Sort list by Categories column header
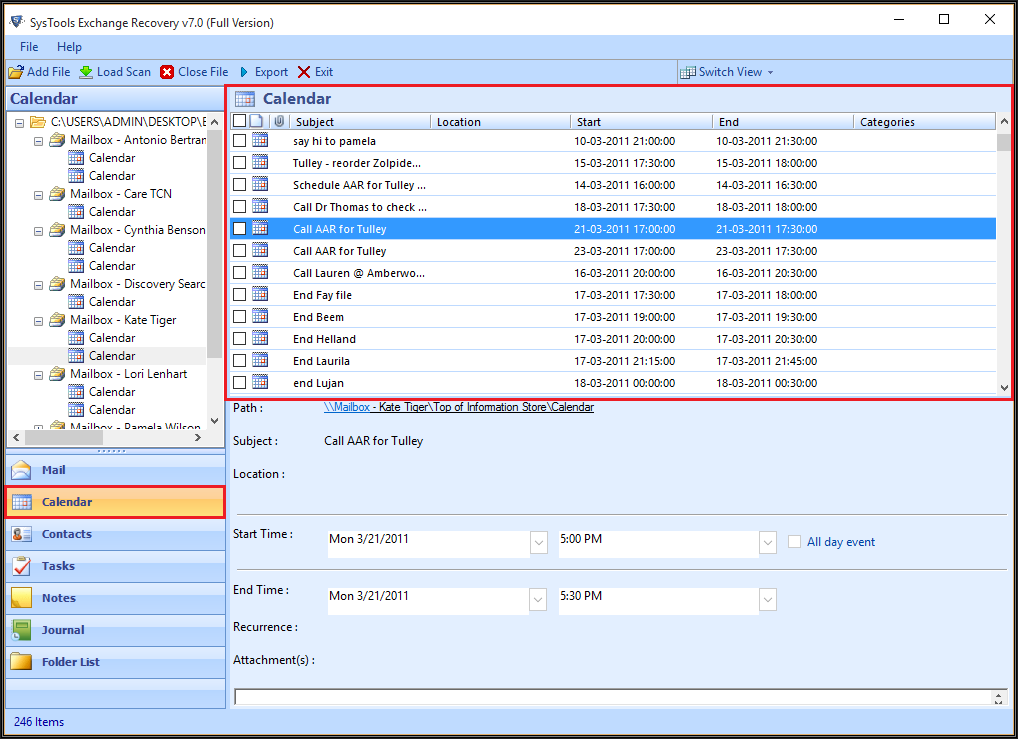Image resolution: width=1018 pixels, height=739 pixels. click(x=924, y=121)
